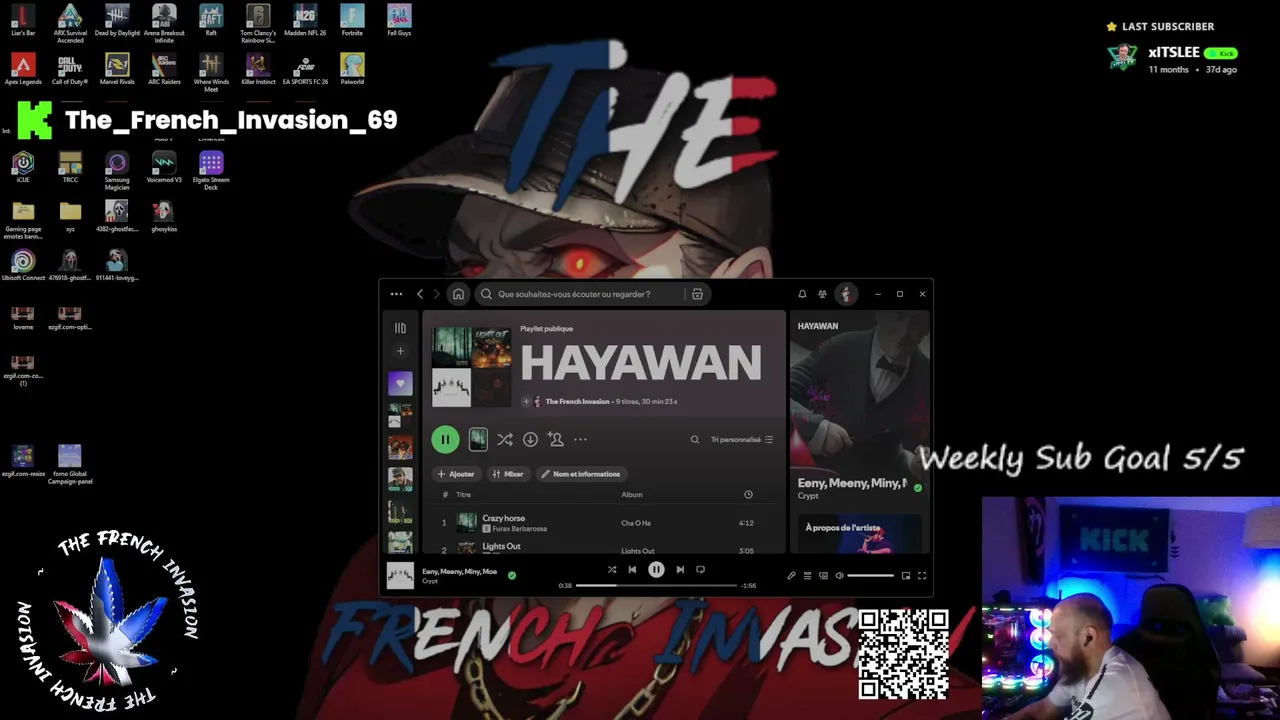Invite collaborators to the HAYAWAN playlist
Image resolution: width=1280 pixels, height=720 pixels.
coord(556,439)
